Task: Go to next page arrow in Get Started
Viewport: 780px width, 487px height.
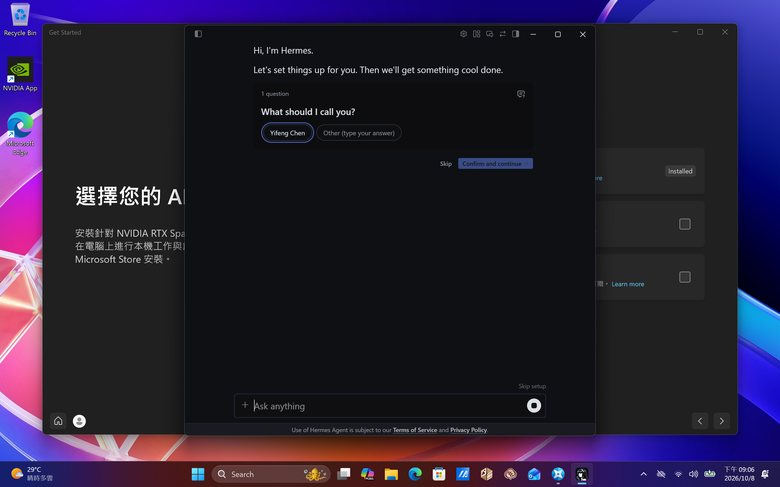Action: (722, 421)
